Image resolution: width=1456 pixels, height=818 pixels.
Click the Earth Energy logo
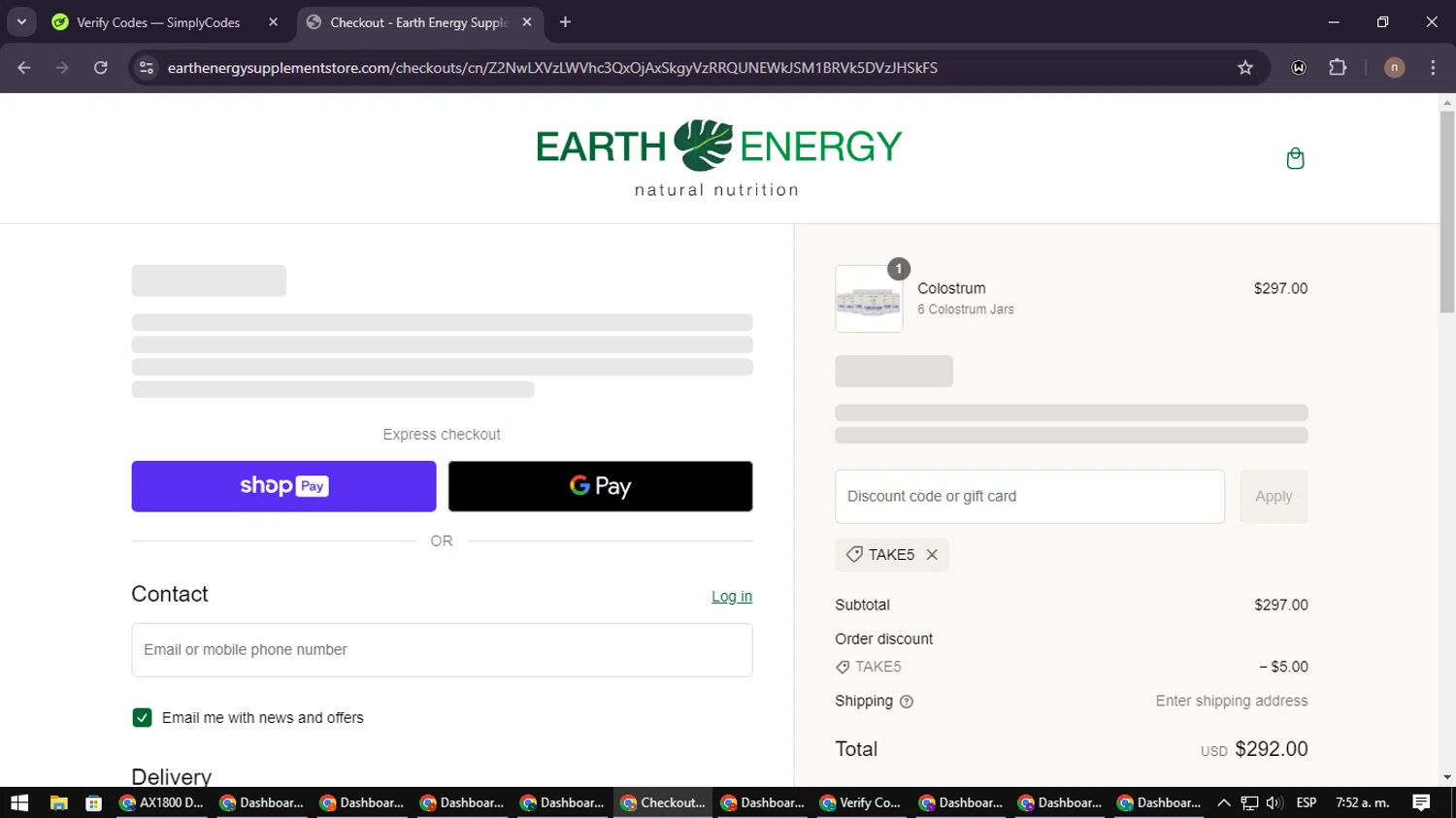718,158
